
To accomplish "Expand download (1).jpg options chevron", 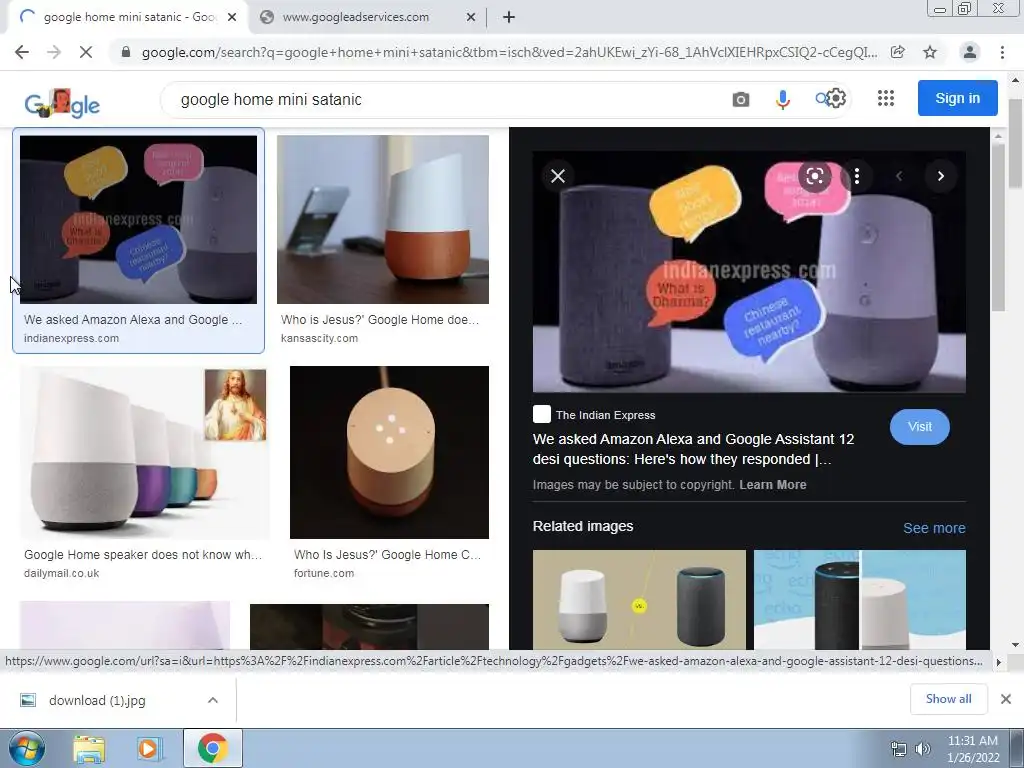I will click(x=212, y=700).
